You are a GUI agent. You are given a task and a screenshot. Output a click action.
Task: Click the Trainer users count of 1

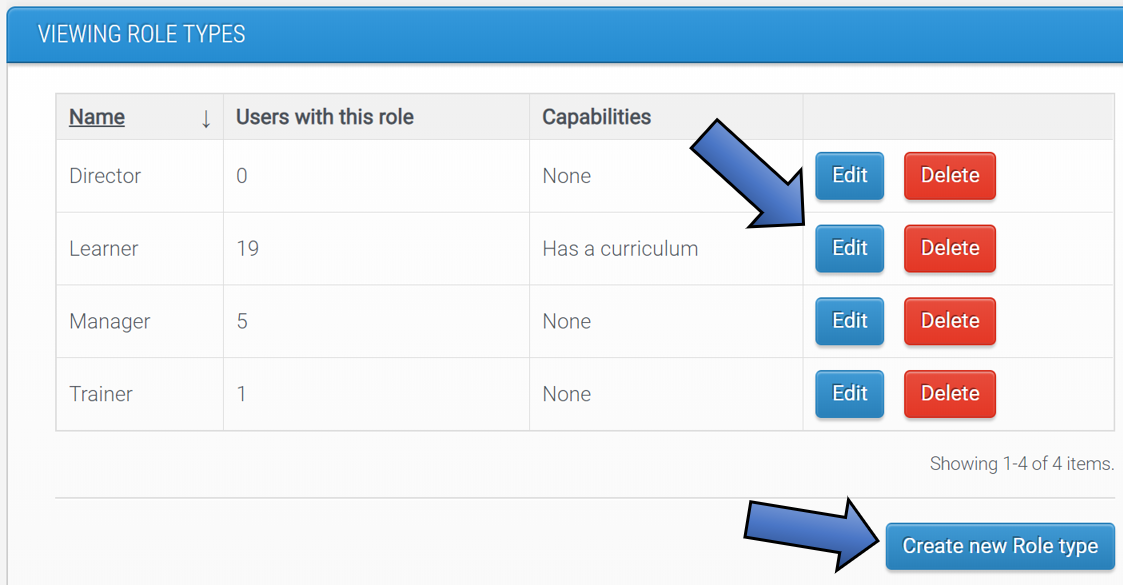[240, 394]
